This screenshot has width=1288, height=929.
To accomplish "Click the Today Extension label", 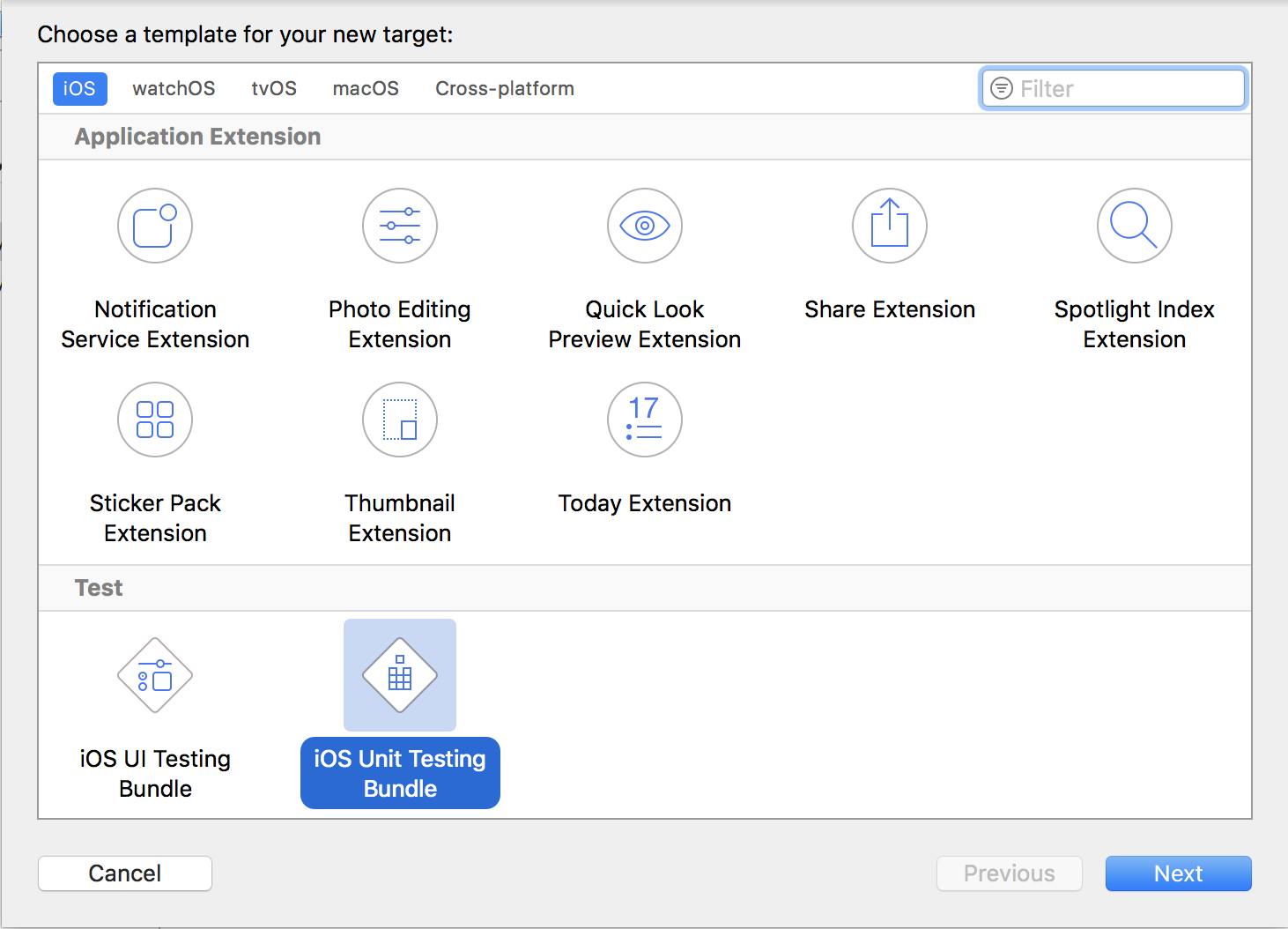I will click(645, 503).
